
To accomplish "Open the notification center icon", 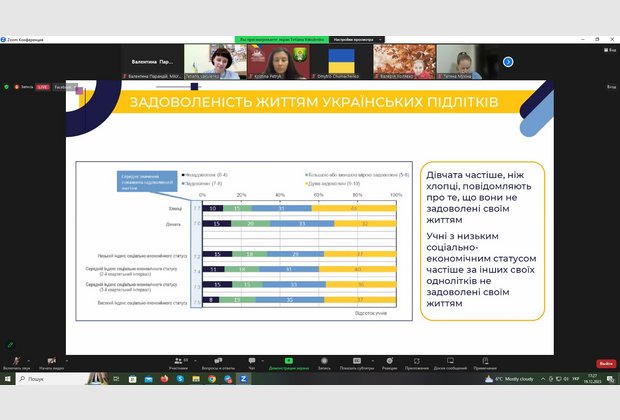I will [x=611, y=379].
